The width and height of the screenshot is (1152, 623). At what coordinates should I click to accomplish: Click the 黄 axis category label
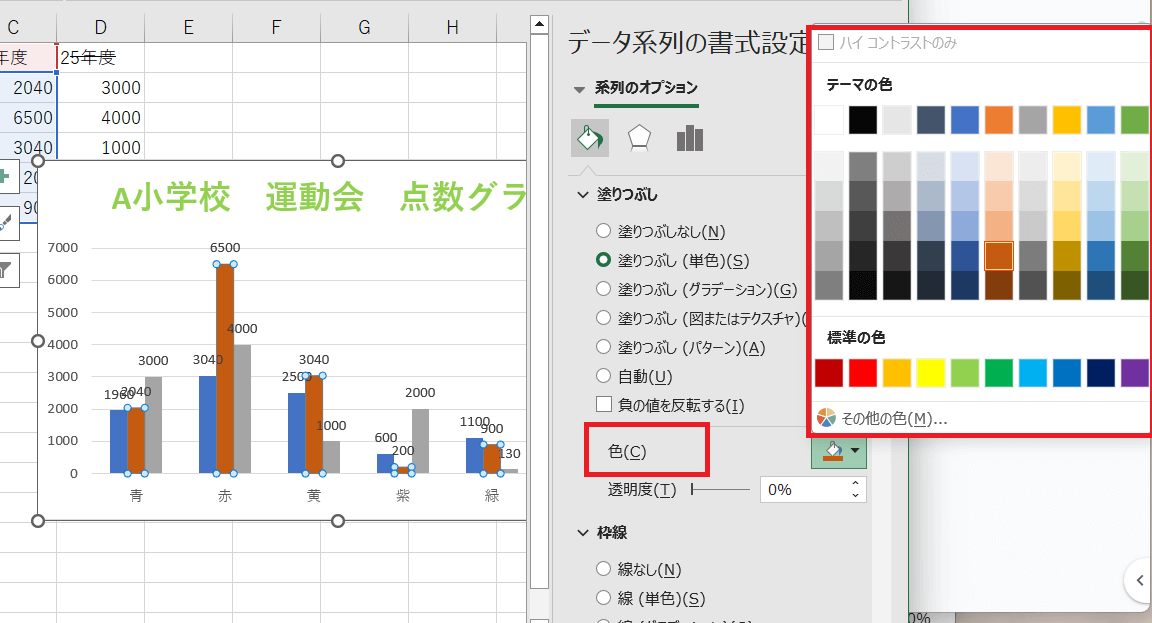(314, 496)
